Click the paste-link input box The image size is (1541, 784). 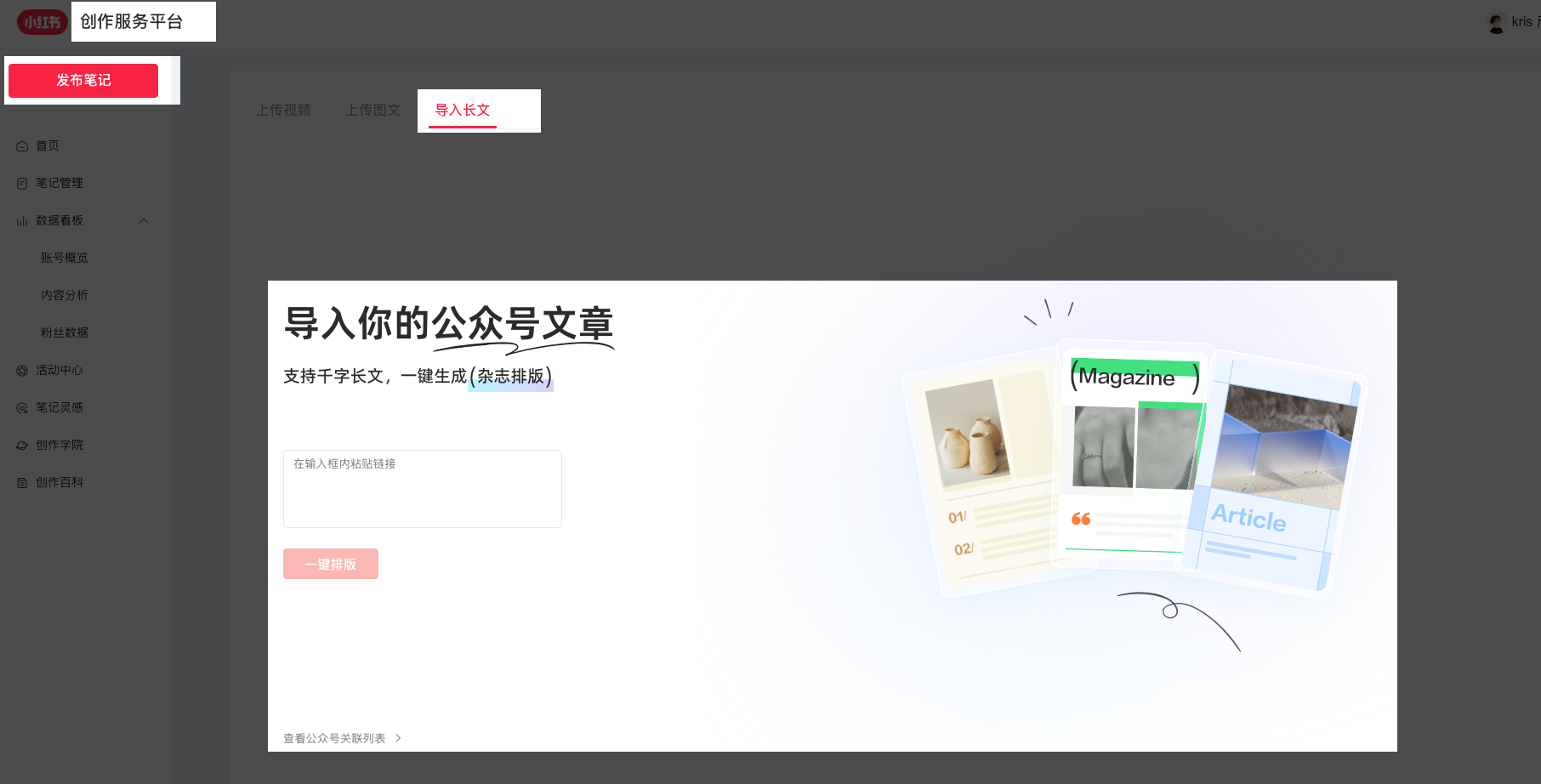[x=423, y=489]
